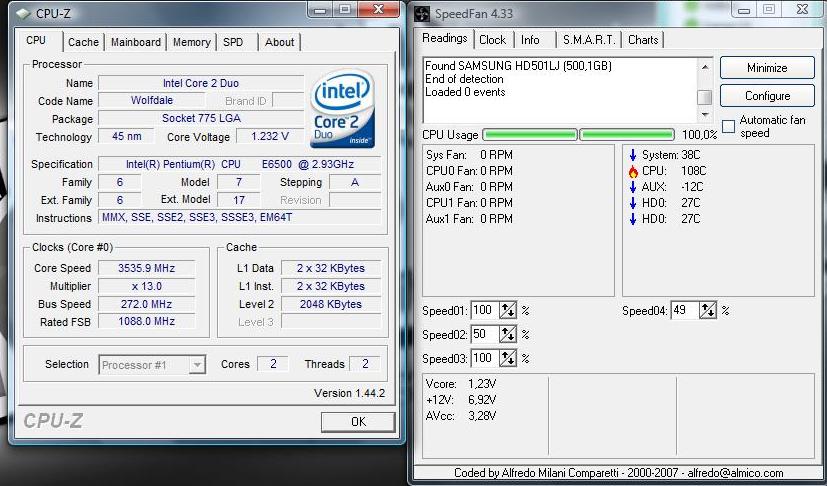Click the first CPU Usage progress bar
This screenshot has width=827, height=486.
tap(530, 135)
